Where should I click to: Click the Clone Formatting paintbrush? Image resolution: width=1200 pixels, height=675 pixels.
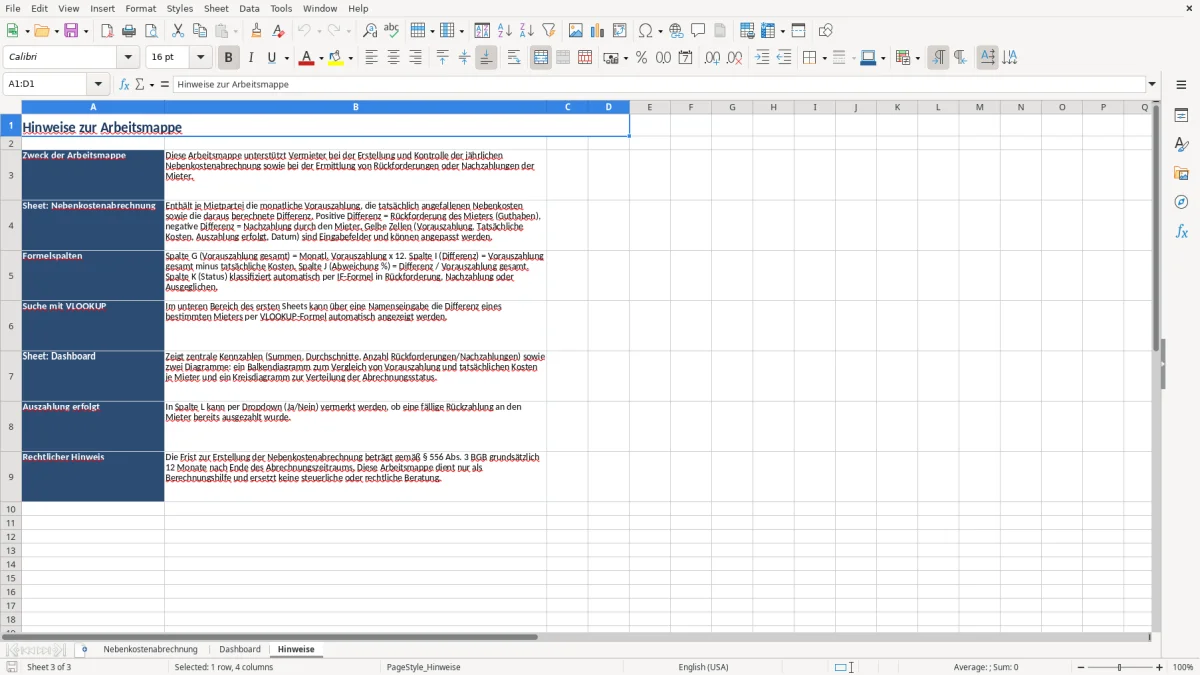click(256, 31)
